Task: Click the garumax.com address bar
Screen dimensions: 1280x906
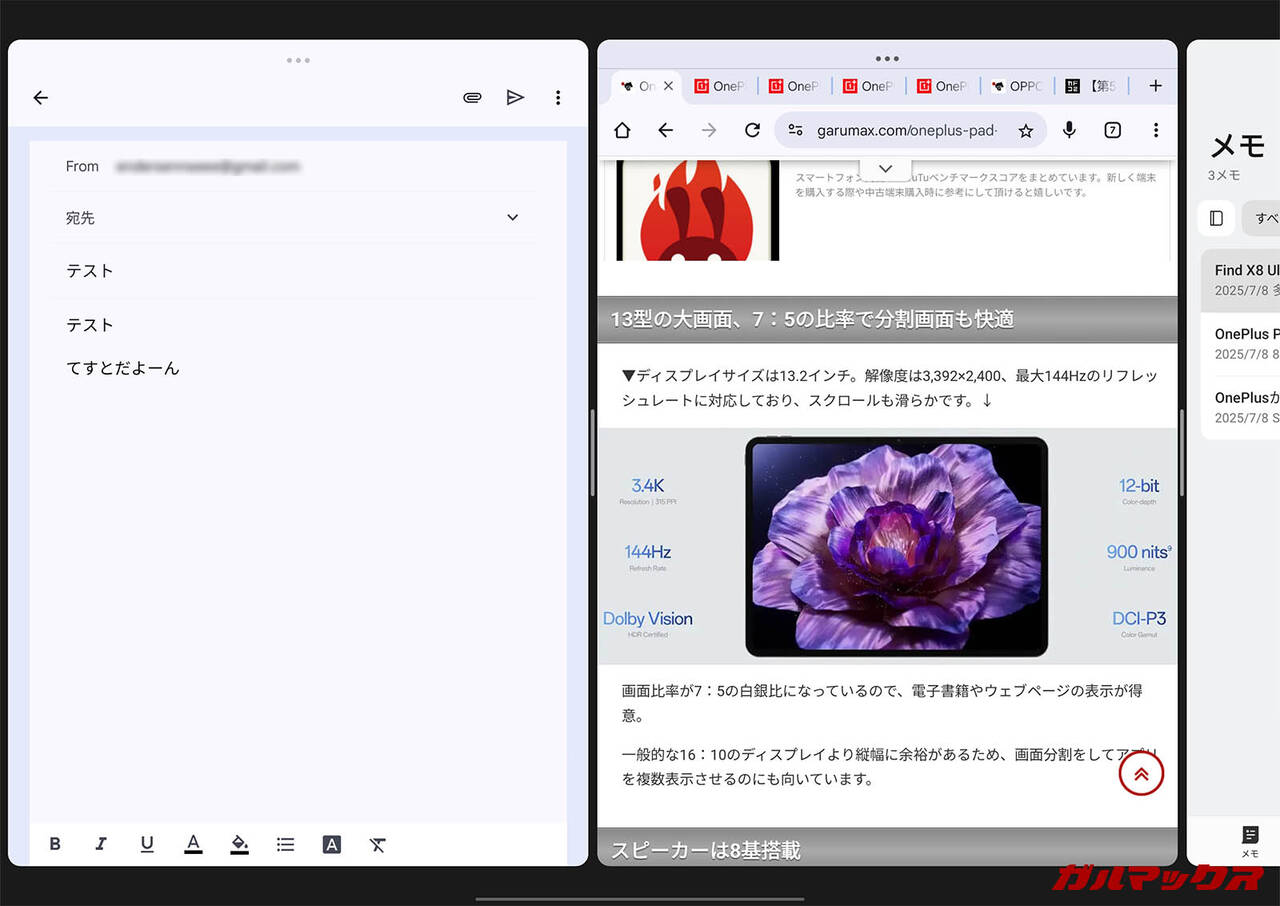Action: tap(905, 130)
